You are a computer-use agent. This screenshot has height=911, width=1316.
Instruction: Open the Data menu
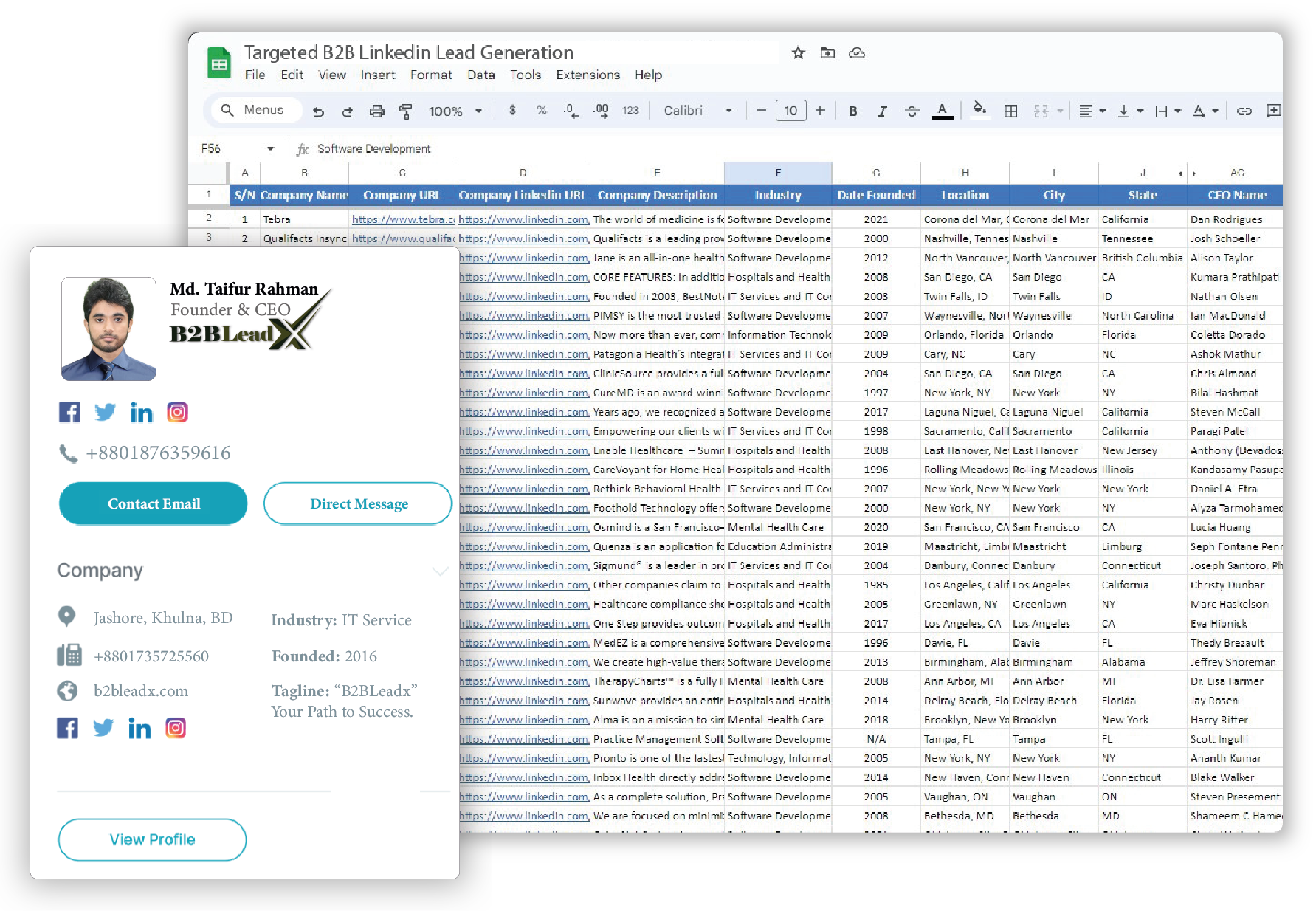coord(481,75)
